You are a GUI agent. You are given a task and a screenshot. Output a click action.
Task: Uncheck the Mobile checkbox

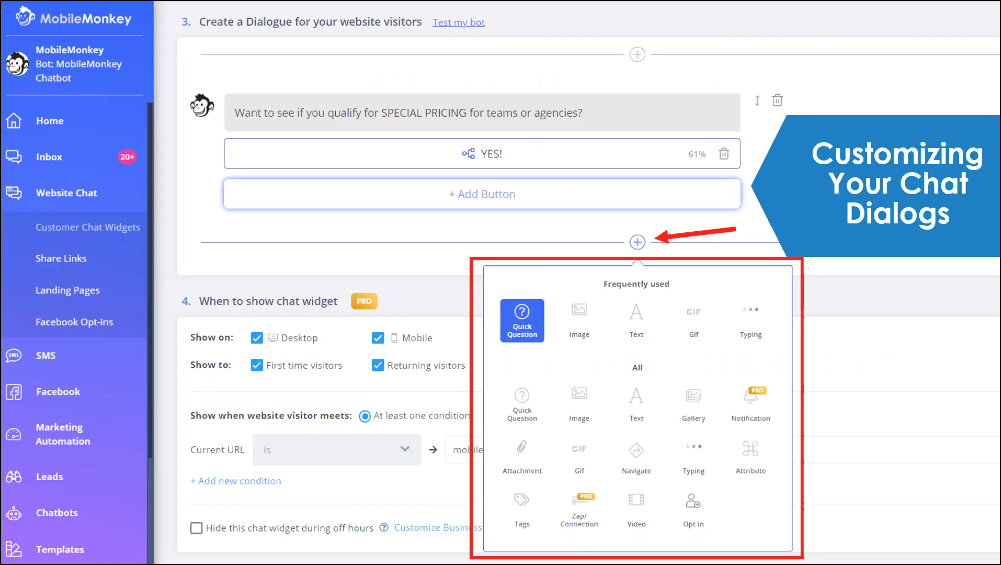coord(378,338)
